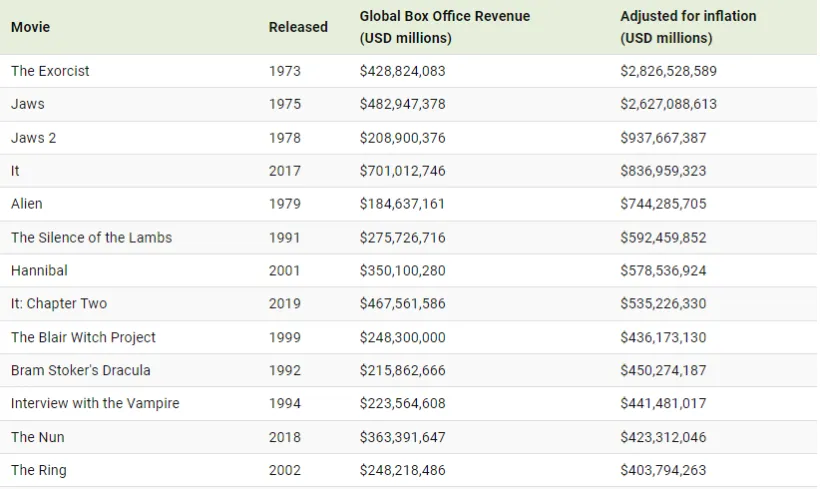Select The Nun movie title
This screenshot has width=820, height=489.
(37, 437)
